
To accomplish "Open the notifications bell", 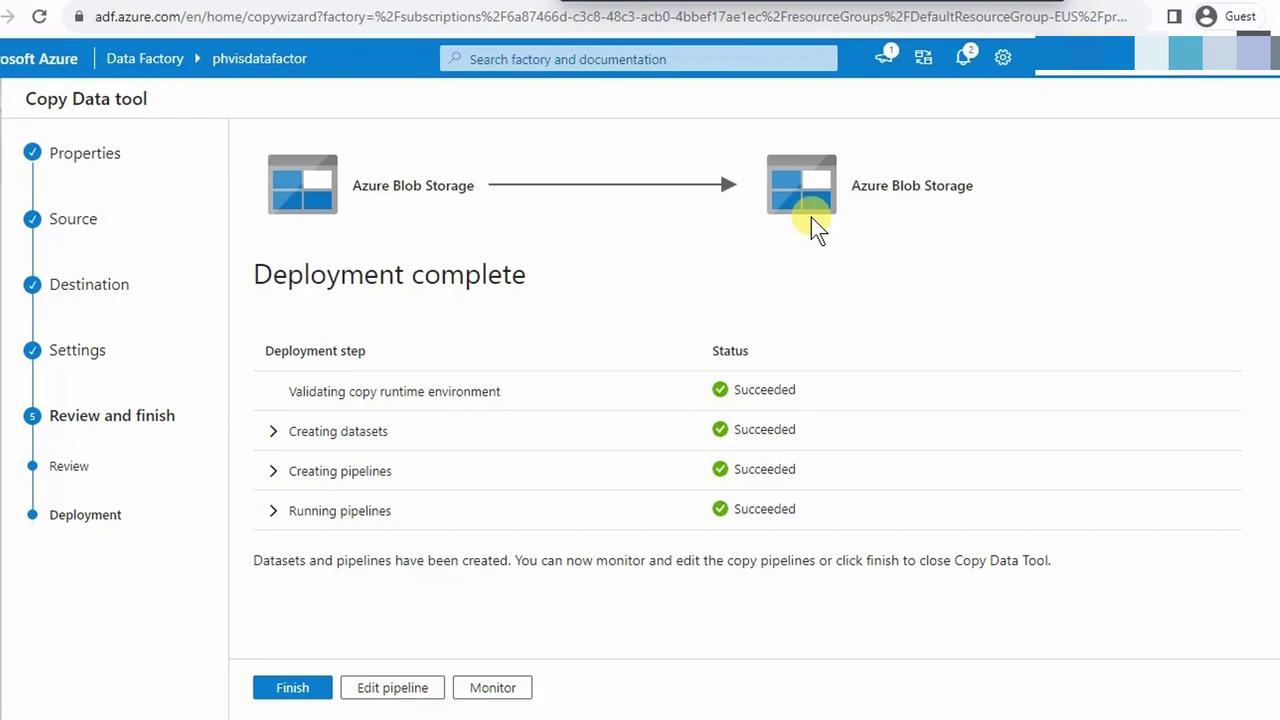I will [963, 58].
